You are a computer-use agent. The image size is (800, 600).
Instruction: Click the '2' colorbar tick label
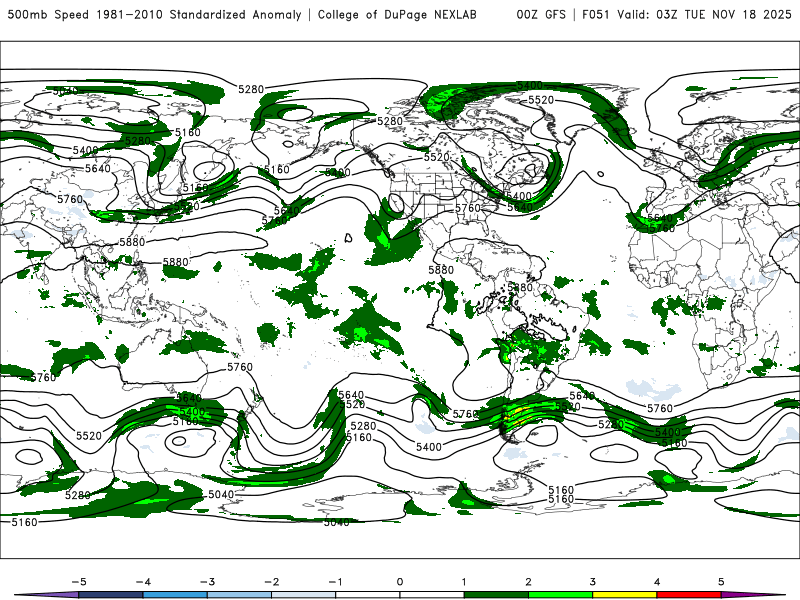coord(529,582)
